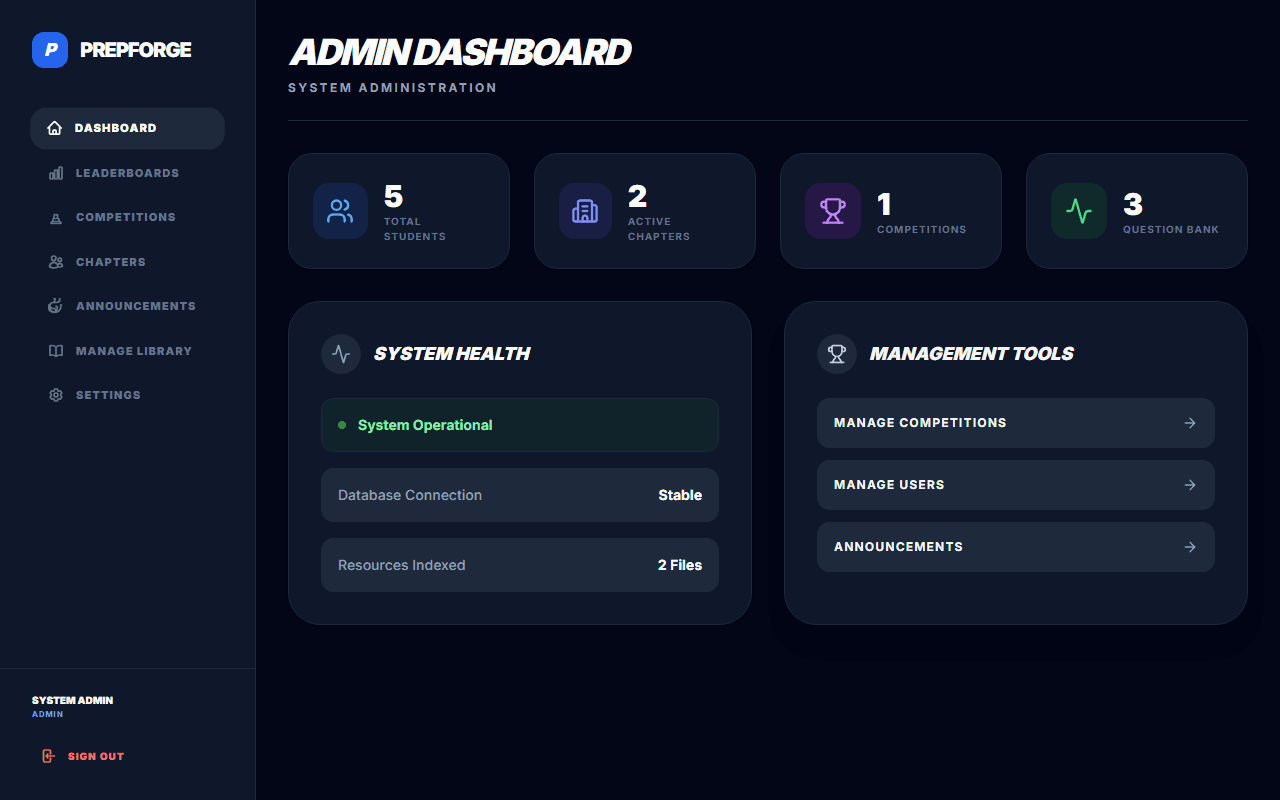Click the Competitions trophy icon

832,211
